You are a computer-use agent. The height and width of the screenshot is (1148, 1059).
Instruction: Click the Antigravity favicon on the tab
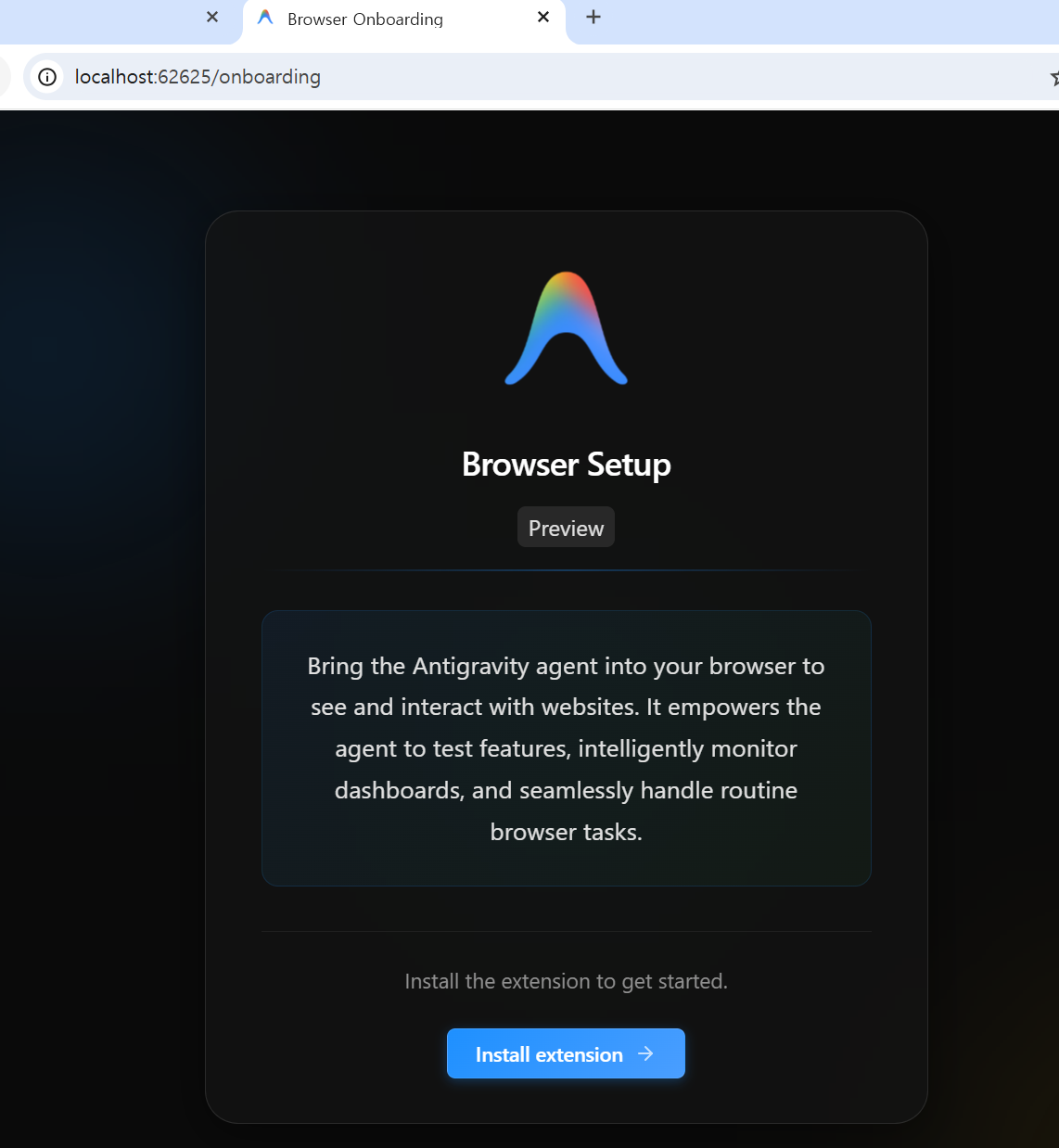(x=265, y=18)
